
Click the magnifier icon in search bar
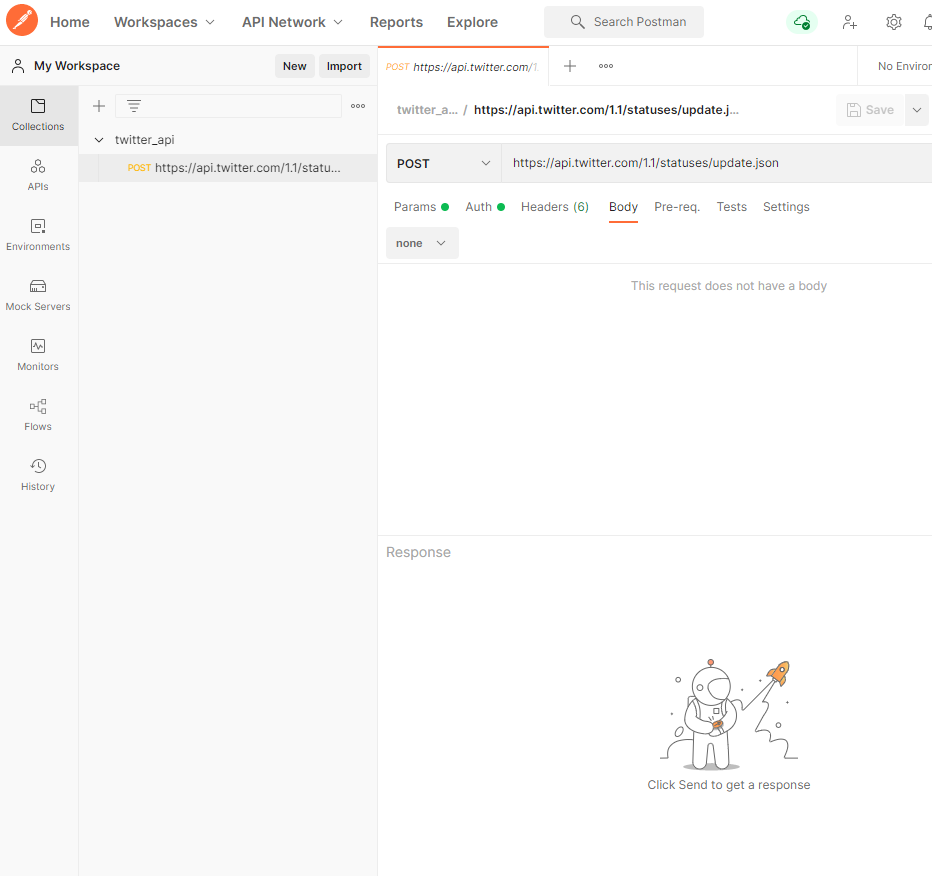tap(577, 22)
